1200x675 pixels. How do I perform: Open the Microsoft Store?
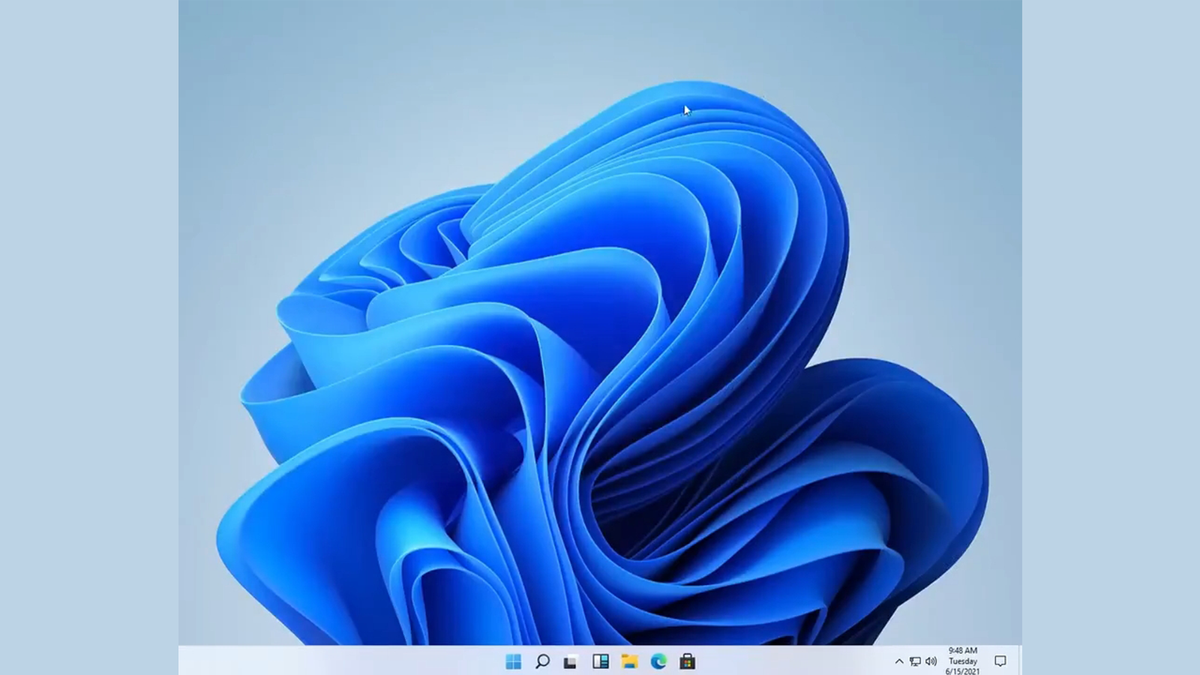[x=689, y=660]
